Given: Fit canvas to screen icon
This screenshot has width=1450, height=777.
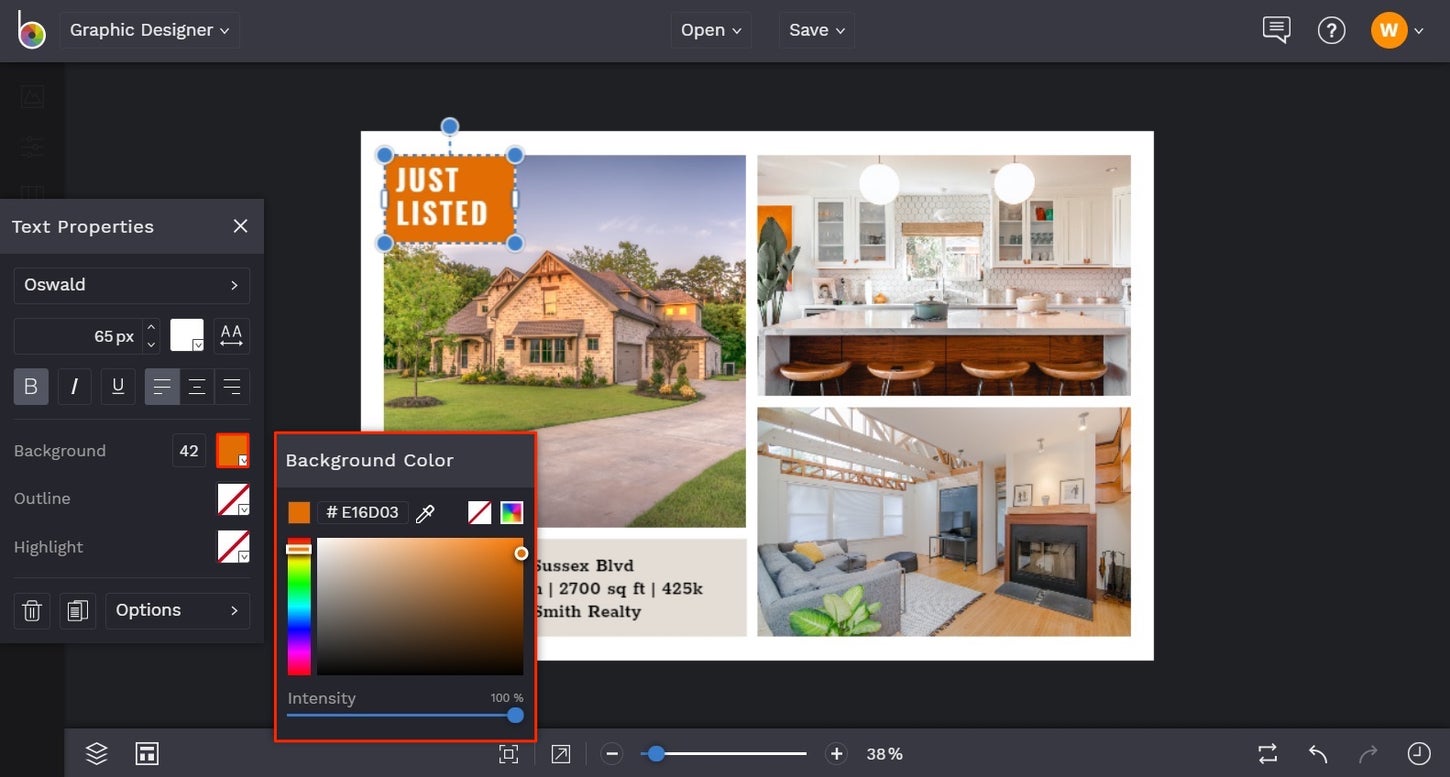Looking at the screenshot, I should coord(509,754).
